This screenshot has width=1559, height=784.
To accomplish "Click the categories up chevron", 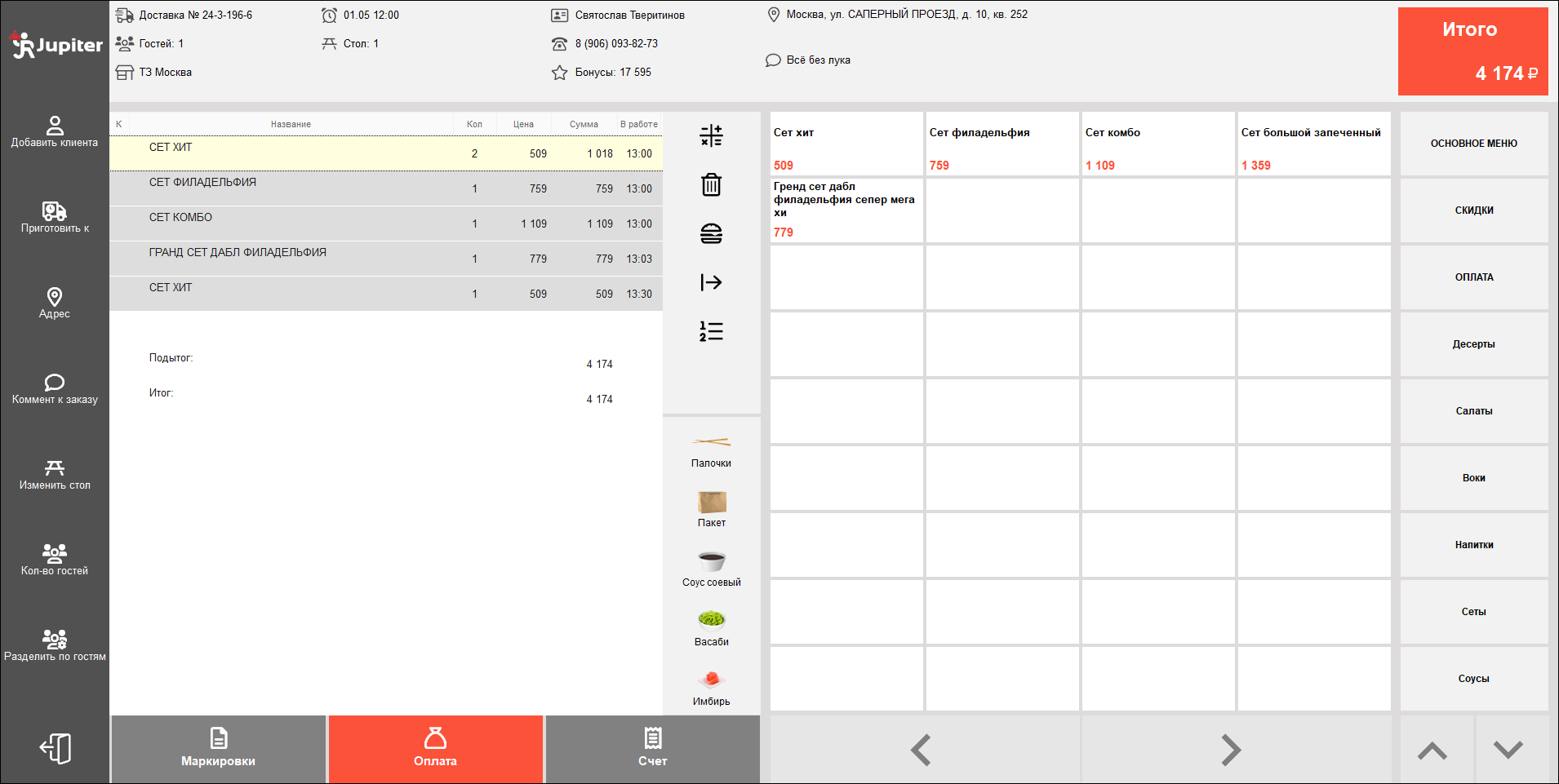I will [1437, 750].
